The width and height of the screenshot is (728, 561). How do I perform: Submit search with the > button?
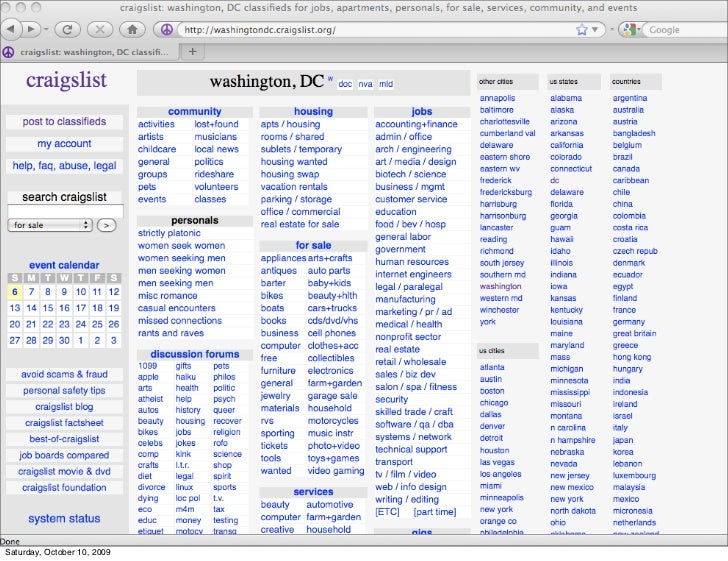click(x=106, y=225)
